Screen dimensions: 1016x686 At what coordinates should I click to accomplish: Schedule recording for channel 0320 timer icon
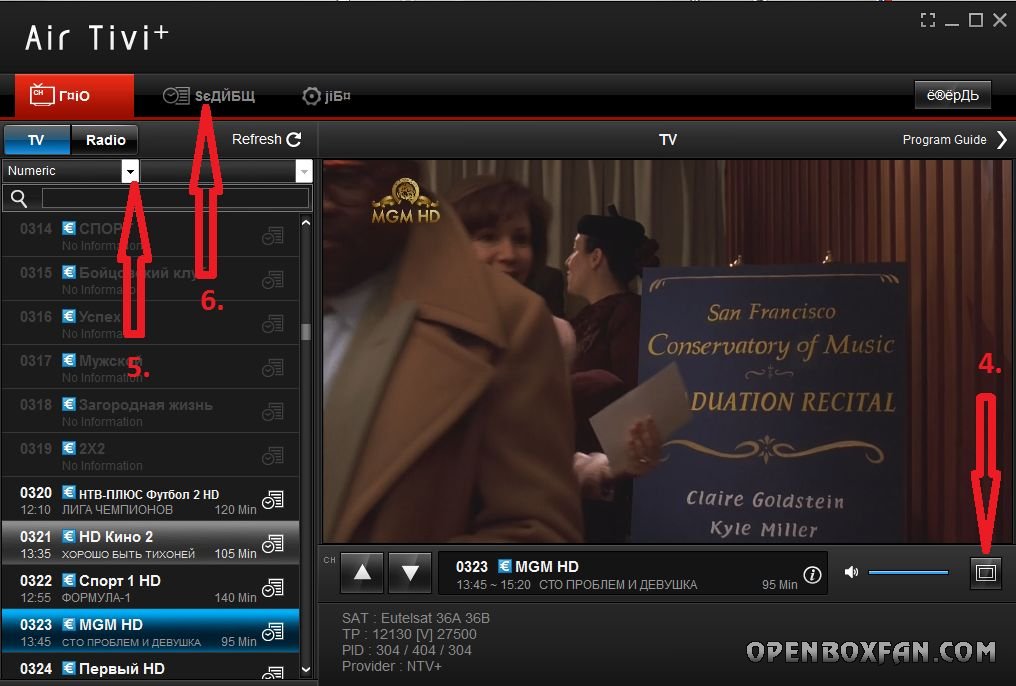[x=273, y=500]
